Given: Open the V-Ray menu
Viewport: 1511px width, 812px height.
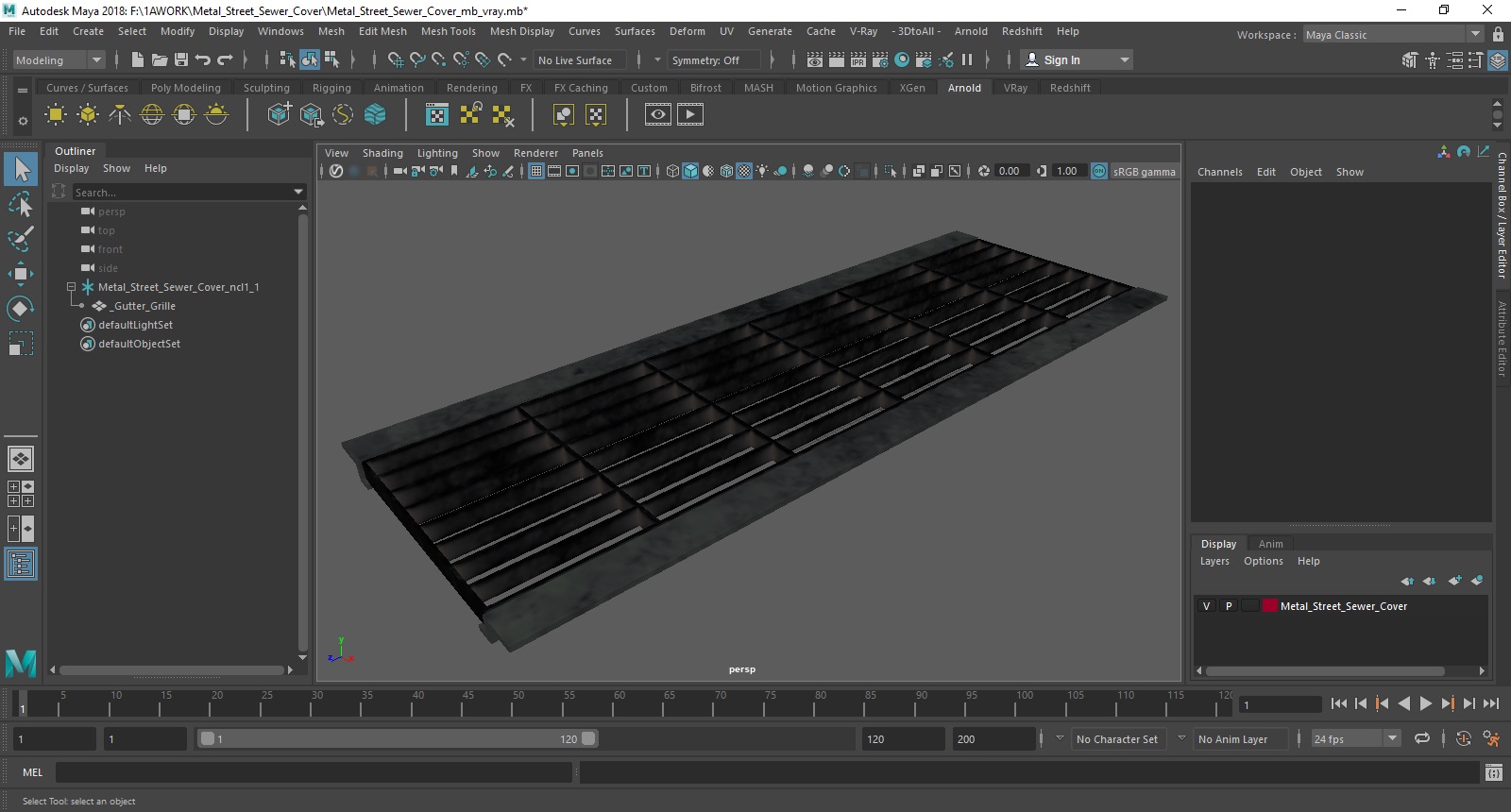Looking at the screenshot, I should pyautogui.click(x=863, y=31).
